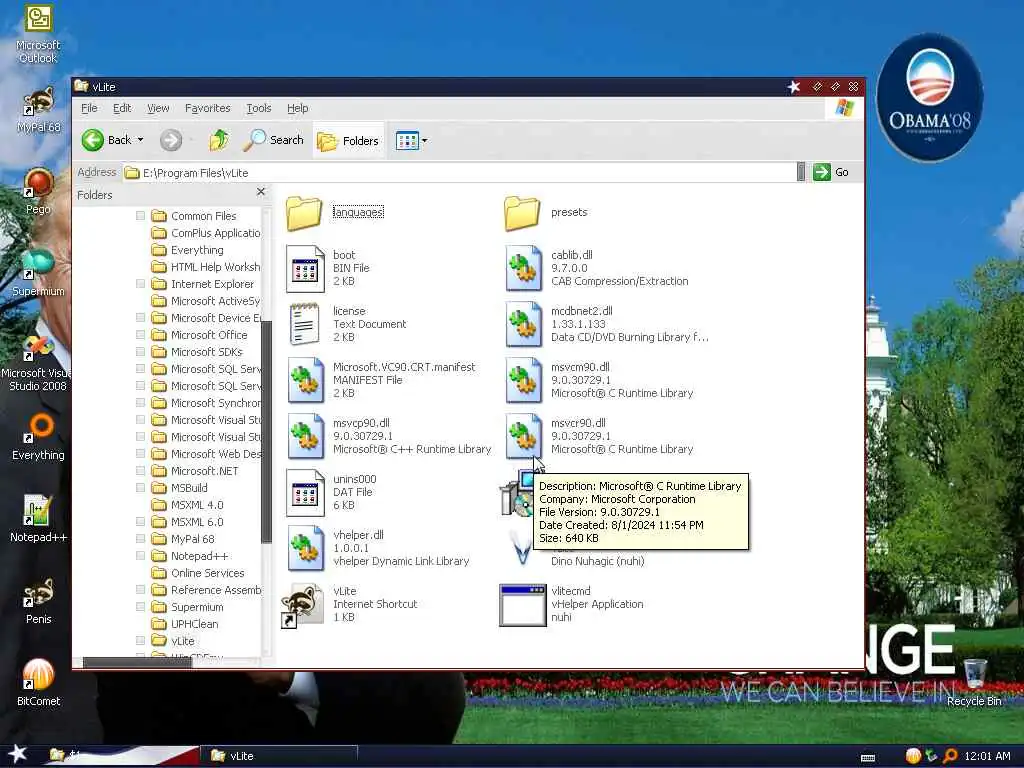Open Notepad++ desktop shortcut
The image size is (1024, 768).
tap(38, 519)
